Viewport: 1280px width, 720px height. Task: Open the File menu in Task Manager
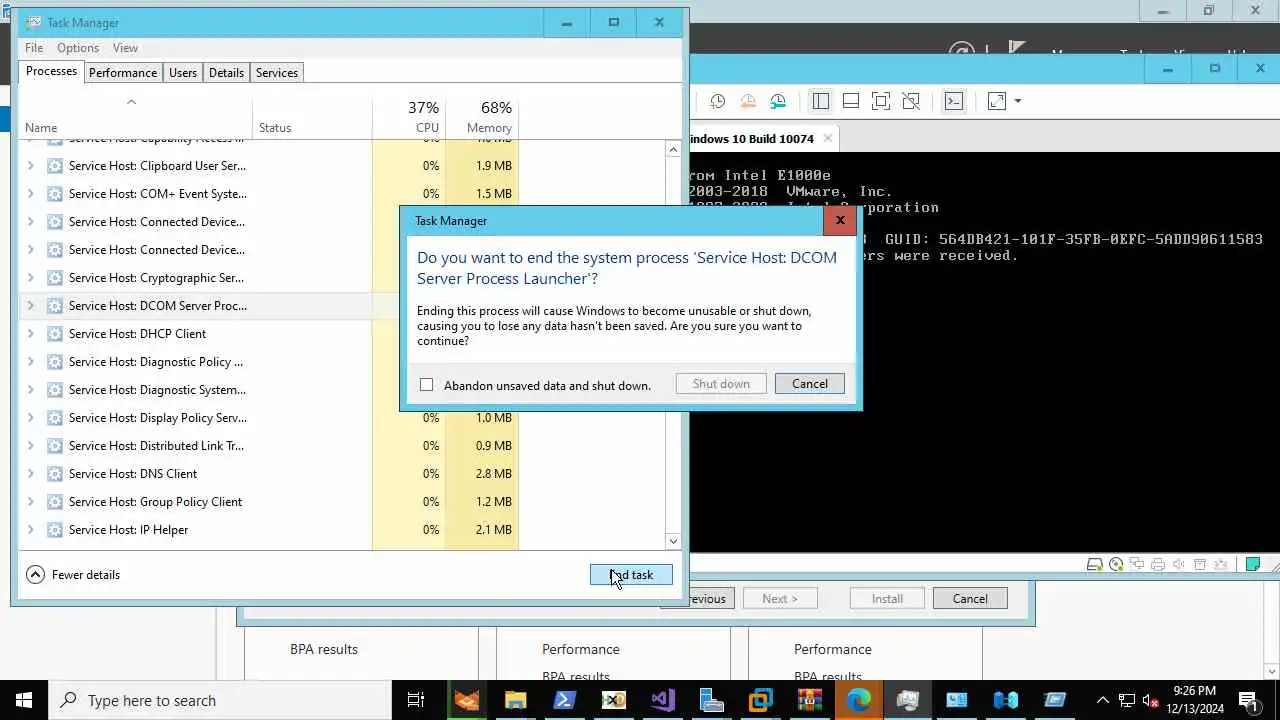[x=34, y=48]
